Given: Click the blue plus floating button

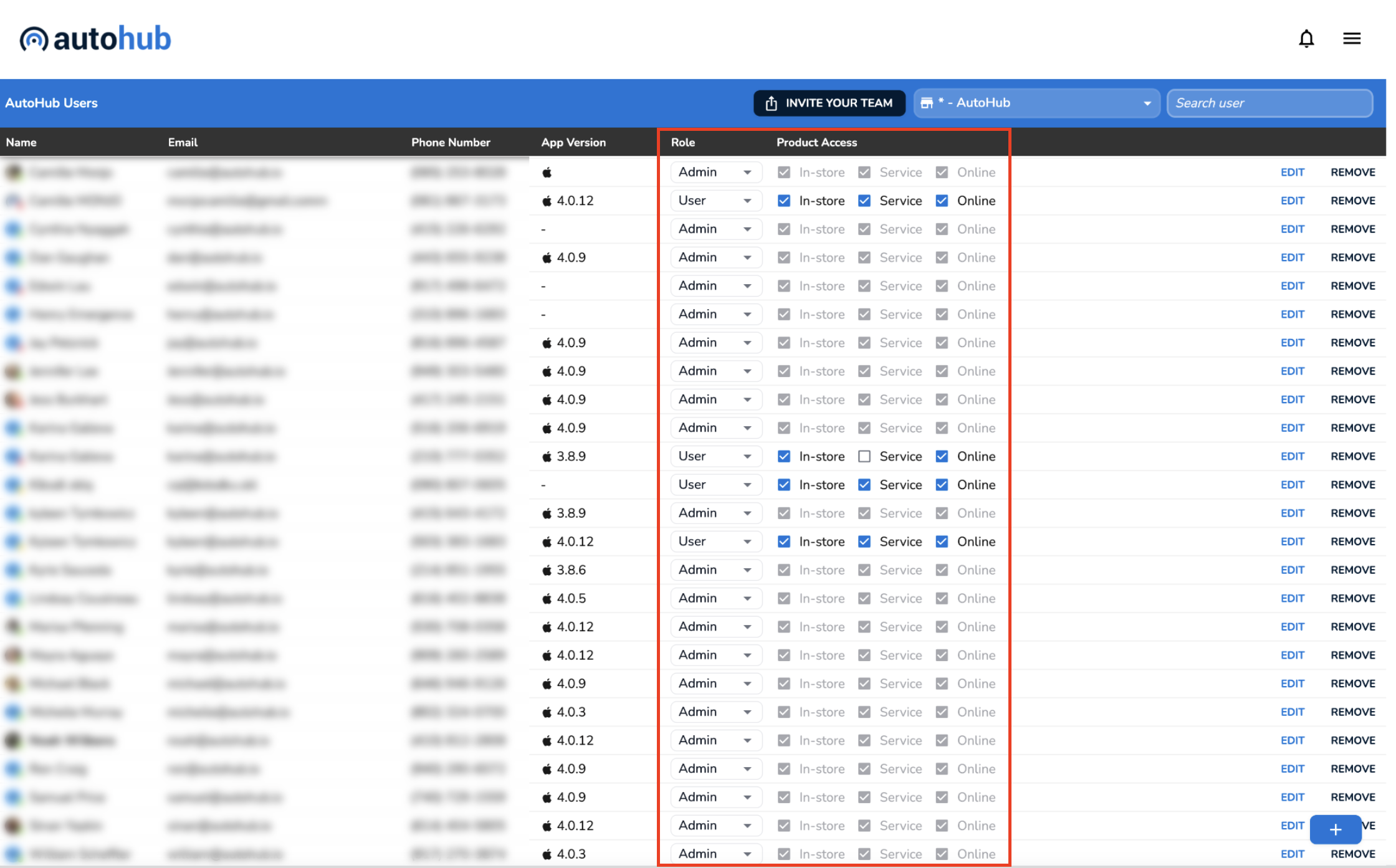Looking at the screenshot, I should coord(1335,829).
